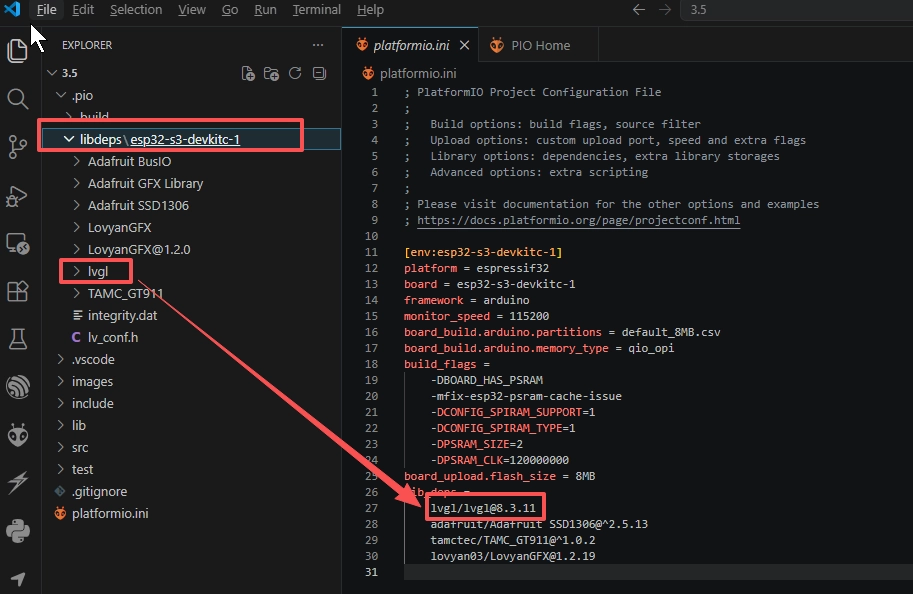This screenshot has height=594, width=913.
Task: Open PlatformIO alien icon in sidebar
Action: (17, 435)
